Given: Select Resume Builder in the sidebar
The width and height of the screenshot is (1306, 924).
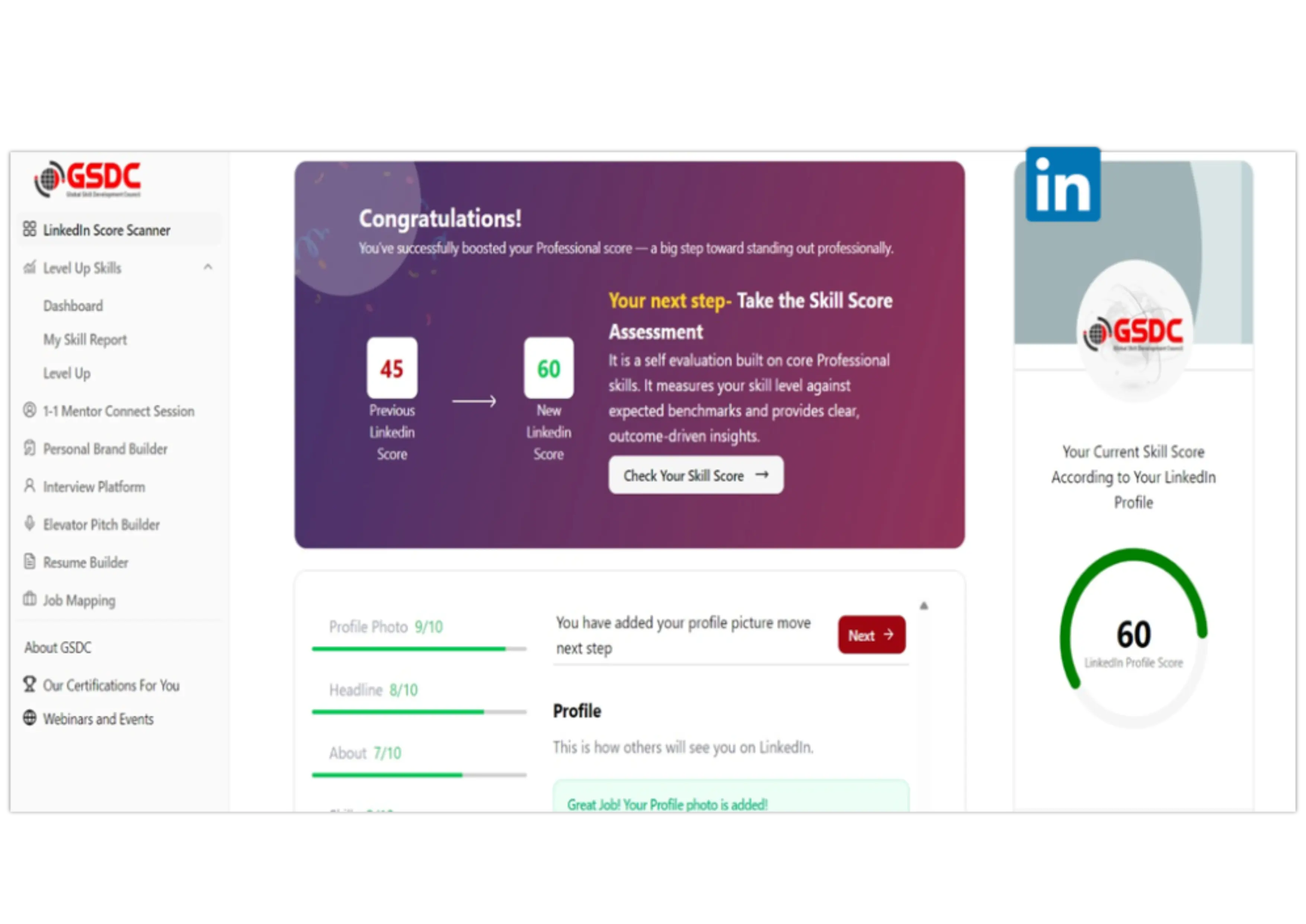Looking at the screenshot, I should tap(85, 562).
